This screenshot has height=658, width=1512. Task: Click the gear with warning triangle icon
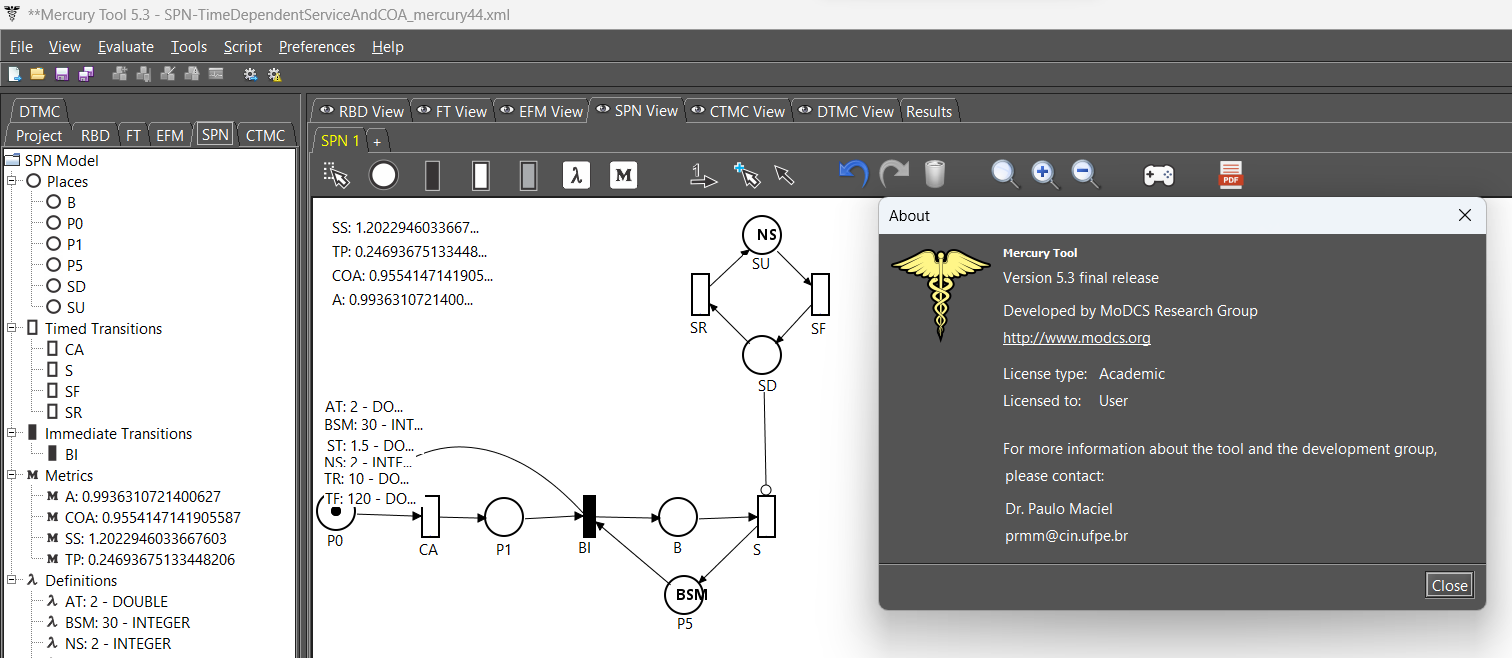coord(274,74)
